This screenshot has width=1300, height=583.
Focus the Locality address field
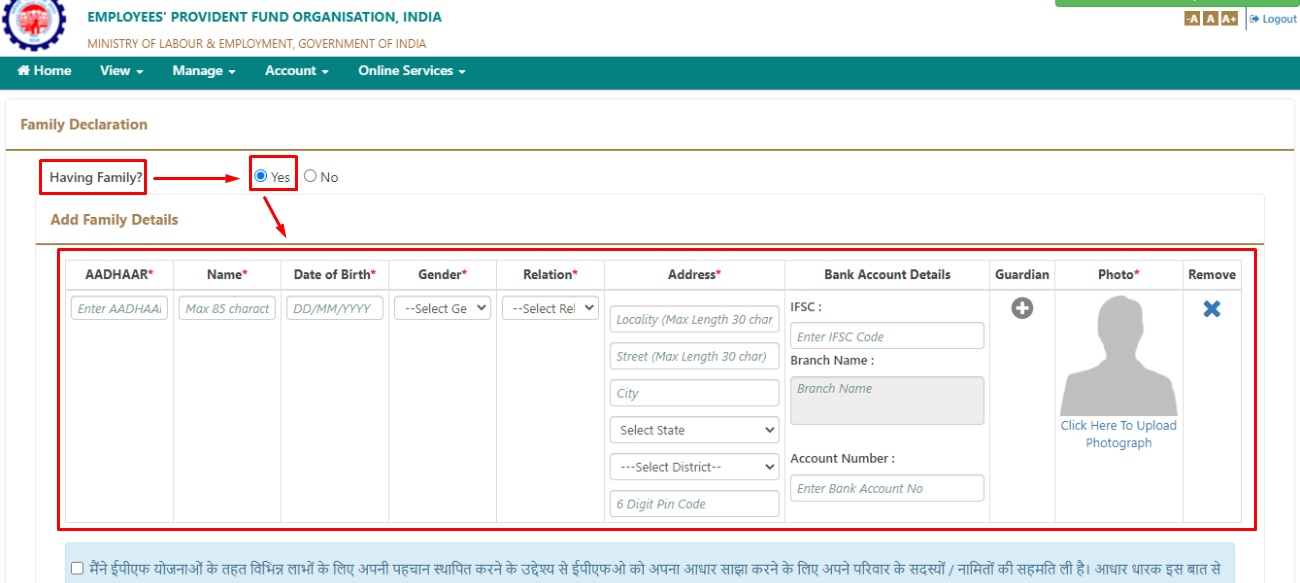coord(694,319)
